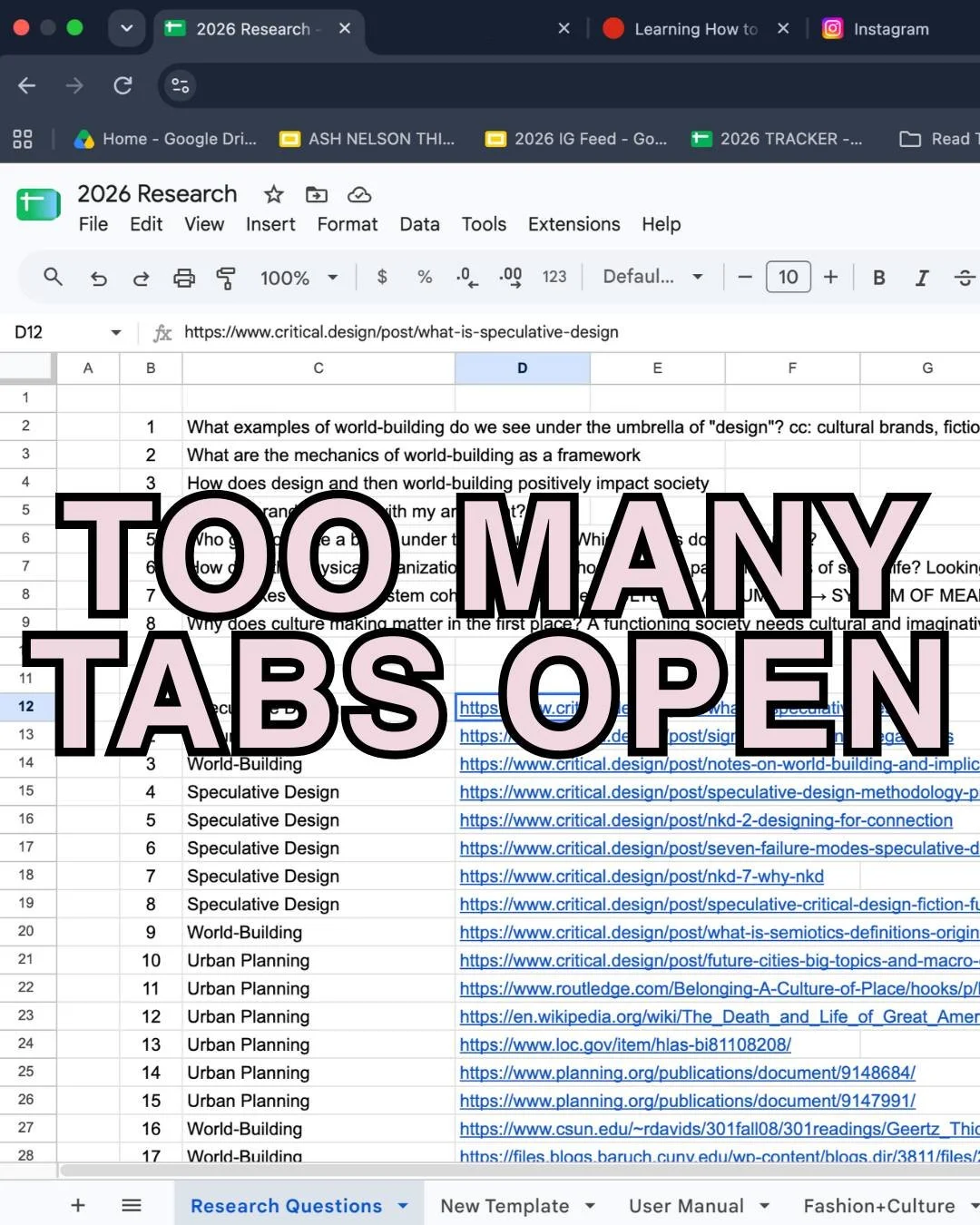Image resolution: width=980 pixels, height=1225 pixels.
Task: Click the move to folder icon
Action: point(317,194)
